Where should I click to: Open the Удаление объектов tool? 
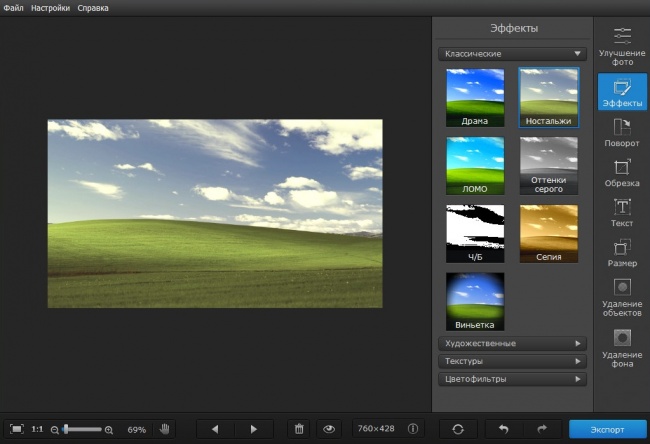(622, 297)
